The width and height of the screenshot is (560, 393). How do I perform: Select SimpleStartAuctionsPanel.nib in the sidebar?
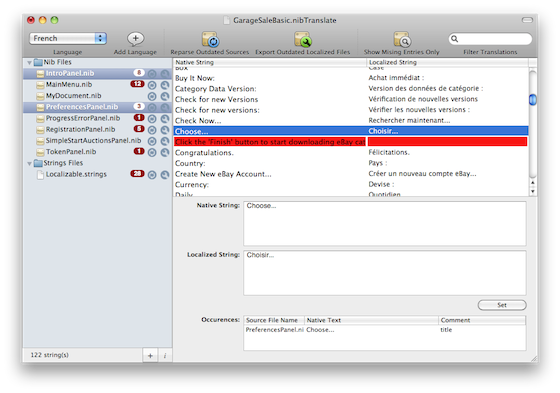93,140
